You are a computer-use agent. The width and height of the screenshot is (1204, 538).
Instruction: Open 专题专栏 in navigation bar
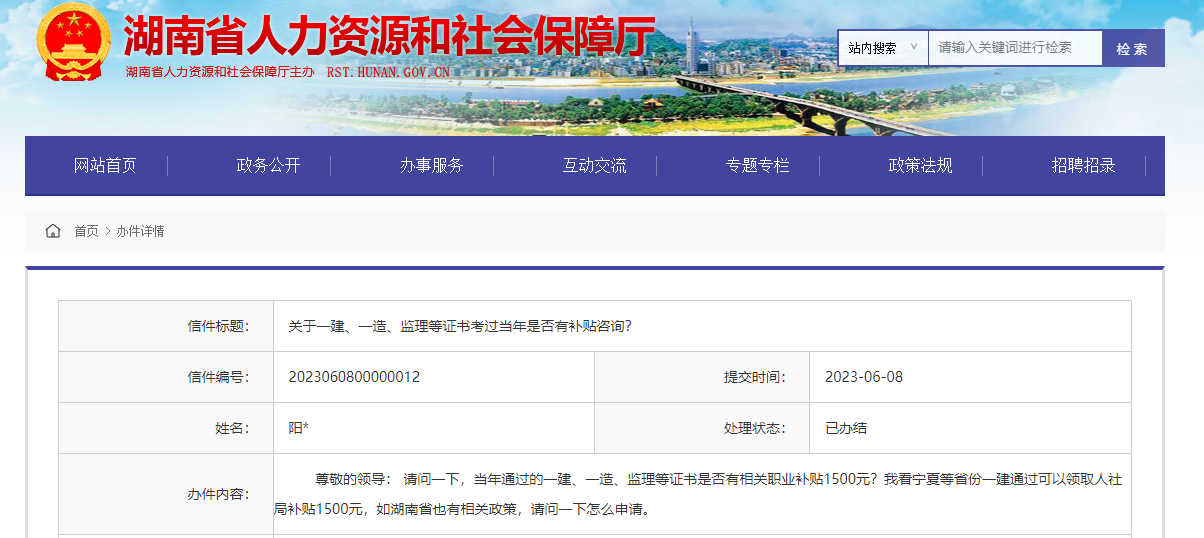pos(757,166)
